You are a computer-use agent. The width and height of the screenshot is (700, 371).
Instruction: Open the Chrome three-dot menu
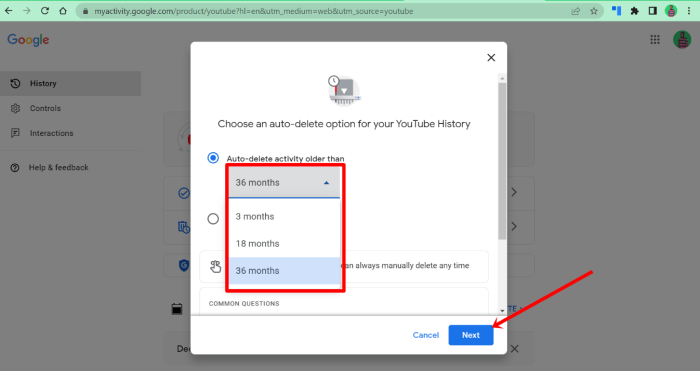[689, 11]
